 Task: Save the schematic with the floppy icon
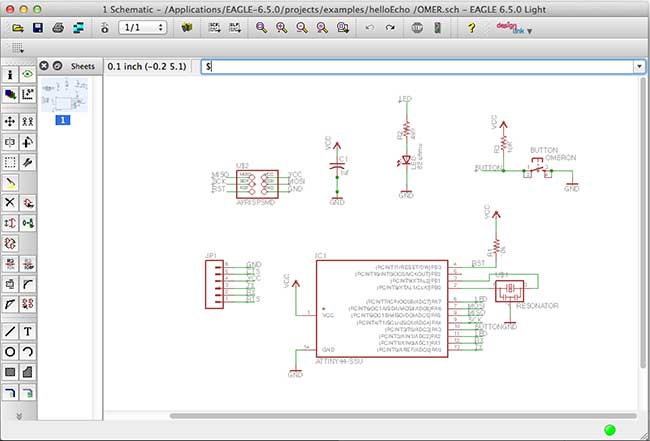coord(38,28)
